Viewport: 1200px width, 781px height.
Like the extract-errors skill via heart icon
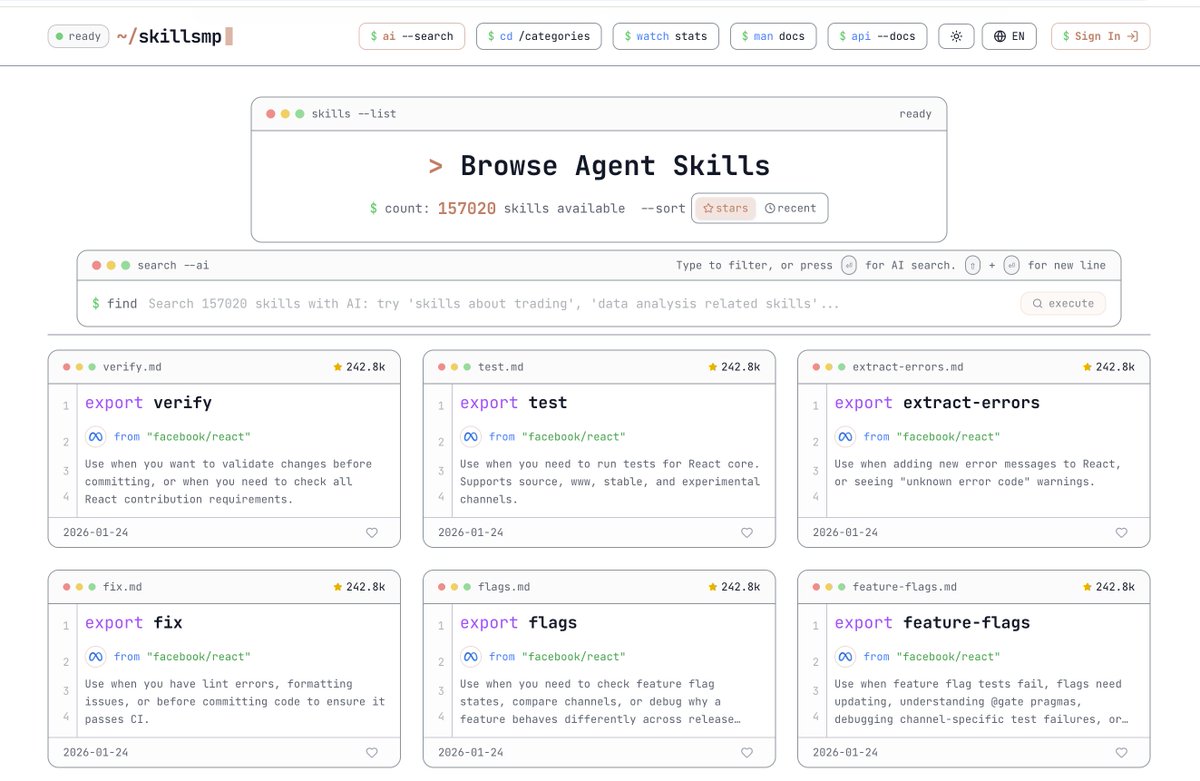pos(1121,533)
